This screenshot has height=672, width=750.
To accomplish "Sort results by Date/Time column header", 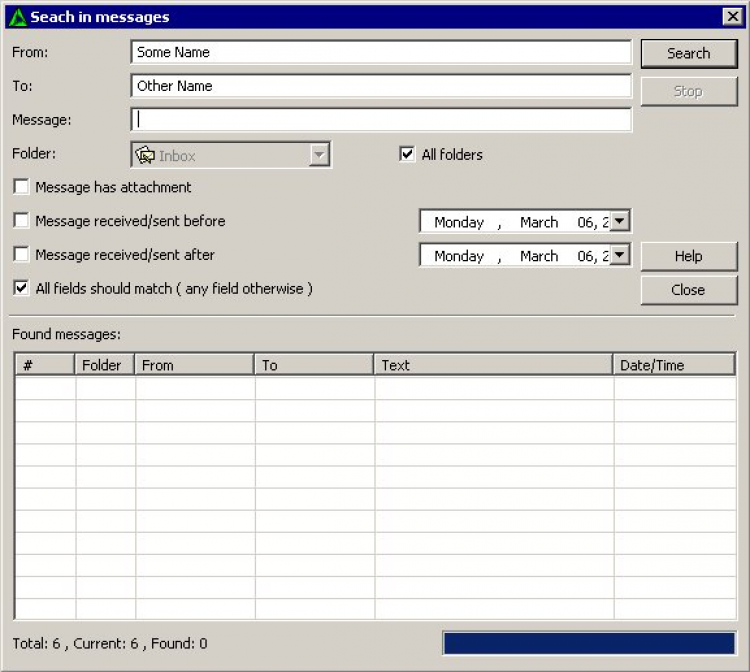I will click(x=673, y=365).
